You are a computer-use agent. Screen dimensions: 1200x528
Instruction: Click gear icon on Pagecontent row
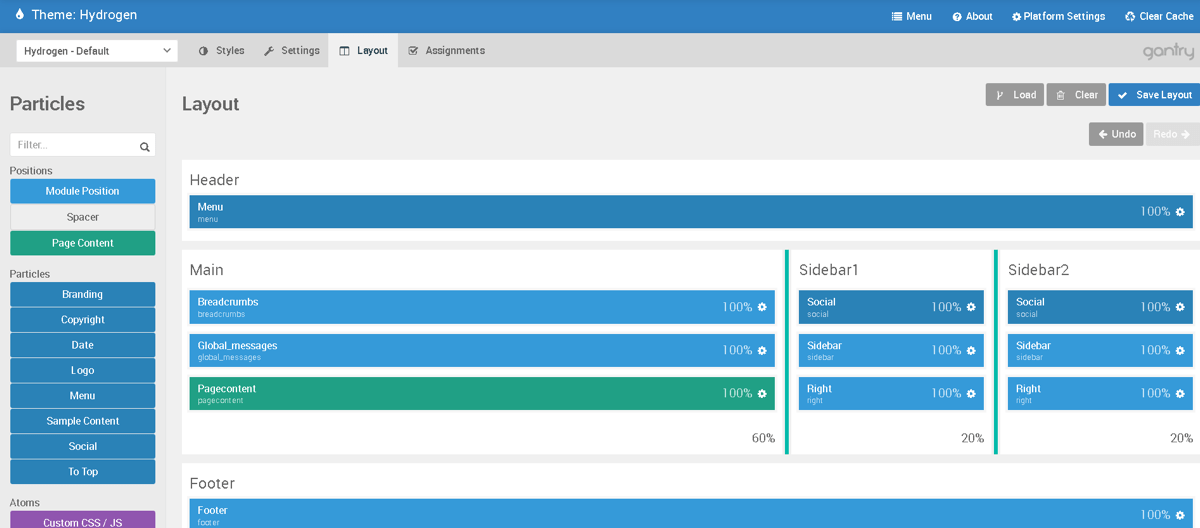pos(762,394)
